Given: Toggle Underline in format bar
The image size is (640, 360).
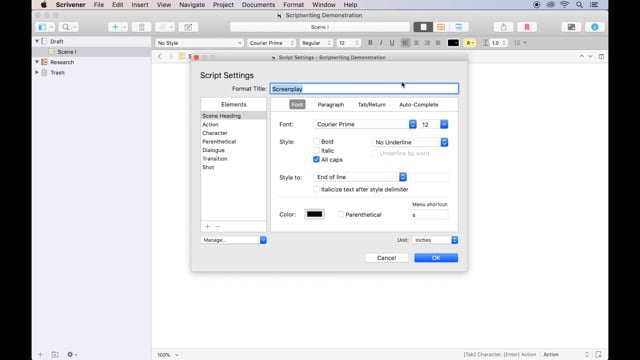Looking at the screenshot, I should [x=392, y=43].
